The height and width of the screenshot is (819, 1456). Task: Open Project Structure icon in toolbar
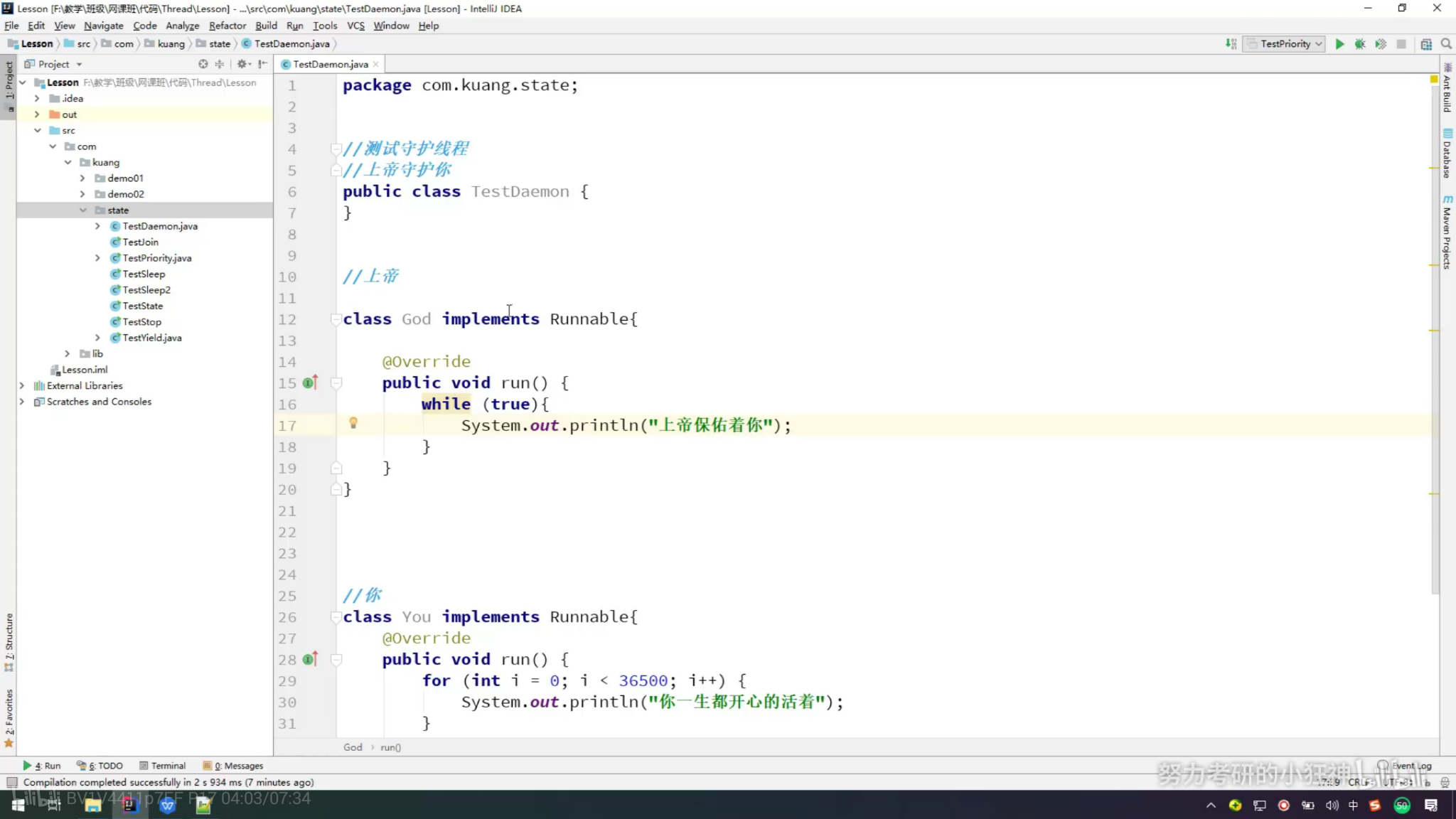(1426, 44)
